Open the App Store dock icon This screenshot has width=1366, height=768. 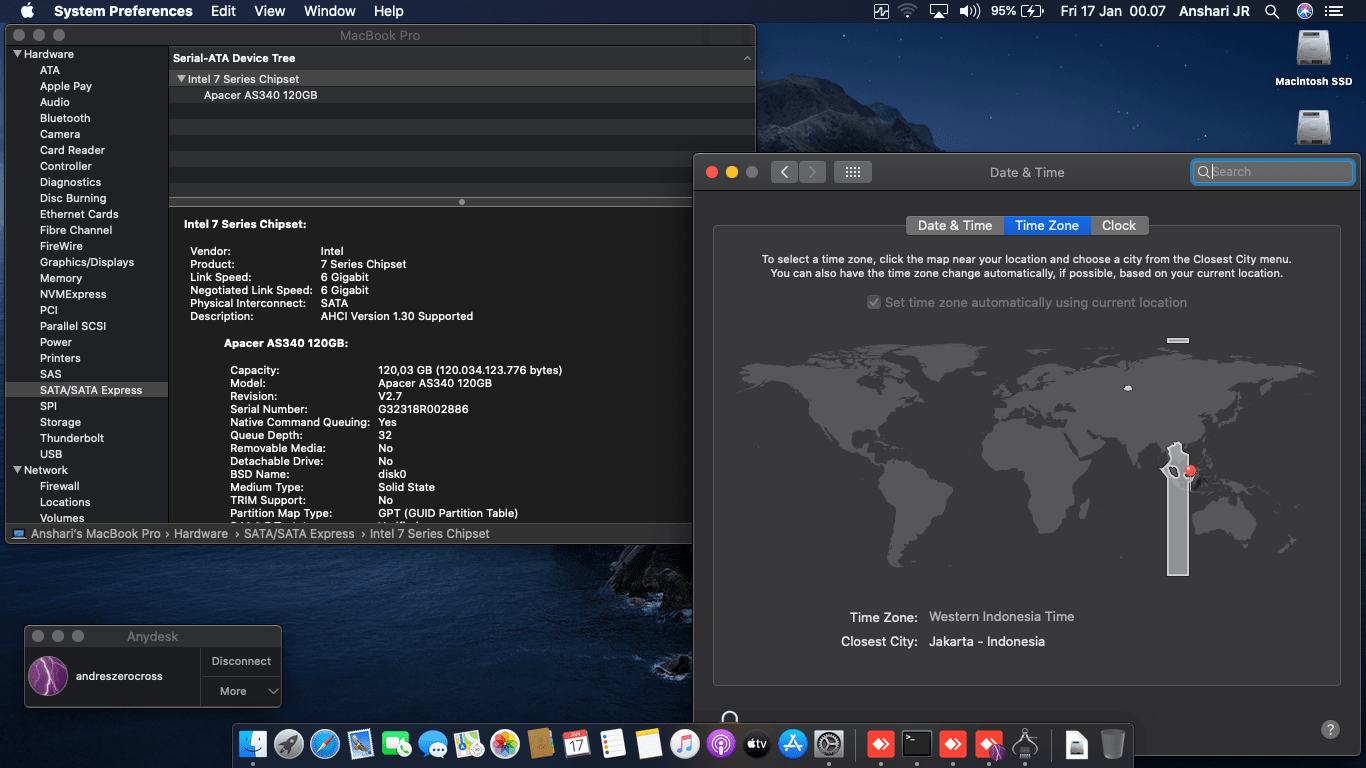pos(793,744)
